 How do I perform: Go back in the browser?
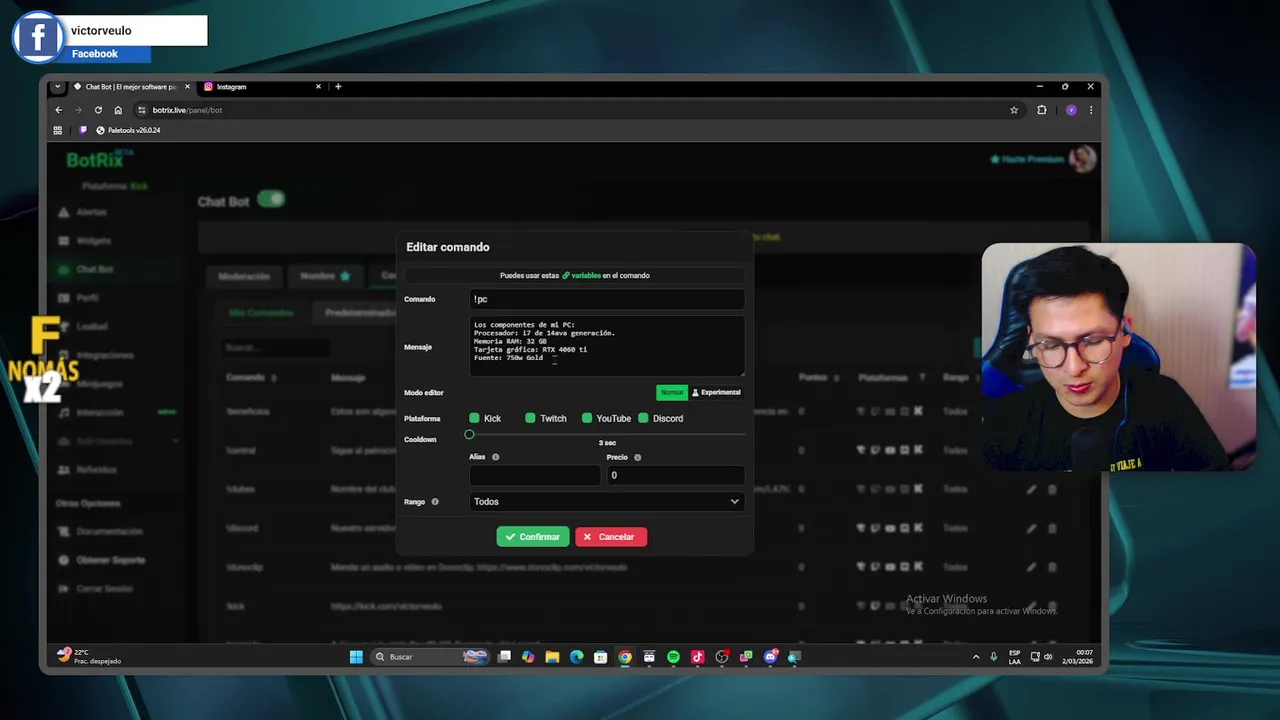[x=58, y=110]
